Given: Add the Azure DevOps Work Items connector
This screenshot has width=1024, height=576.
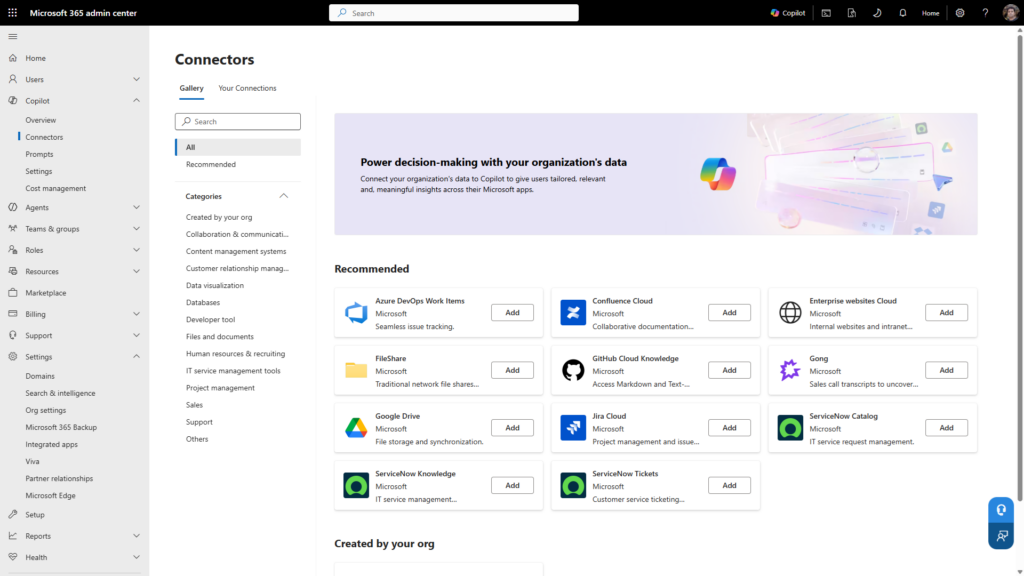Looking at the screenshot, I should 512,313.
